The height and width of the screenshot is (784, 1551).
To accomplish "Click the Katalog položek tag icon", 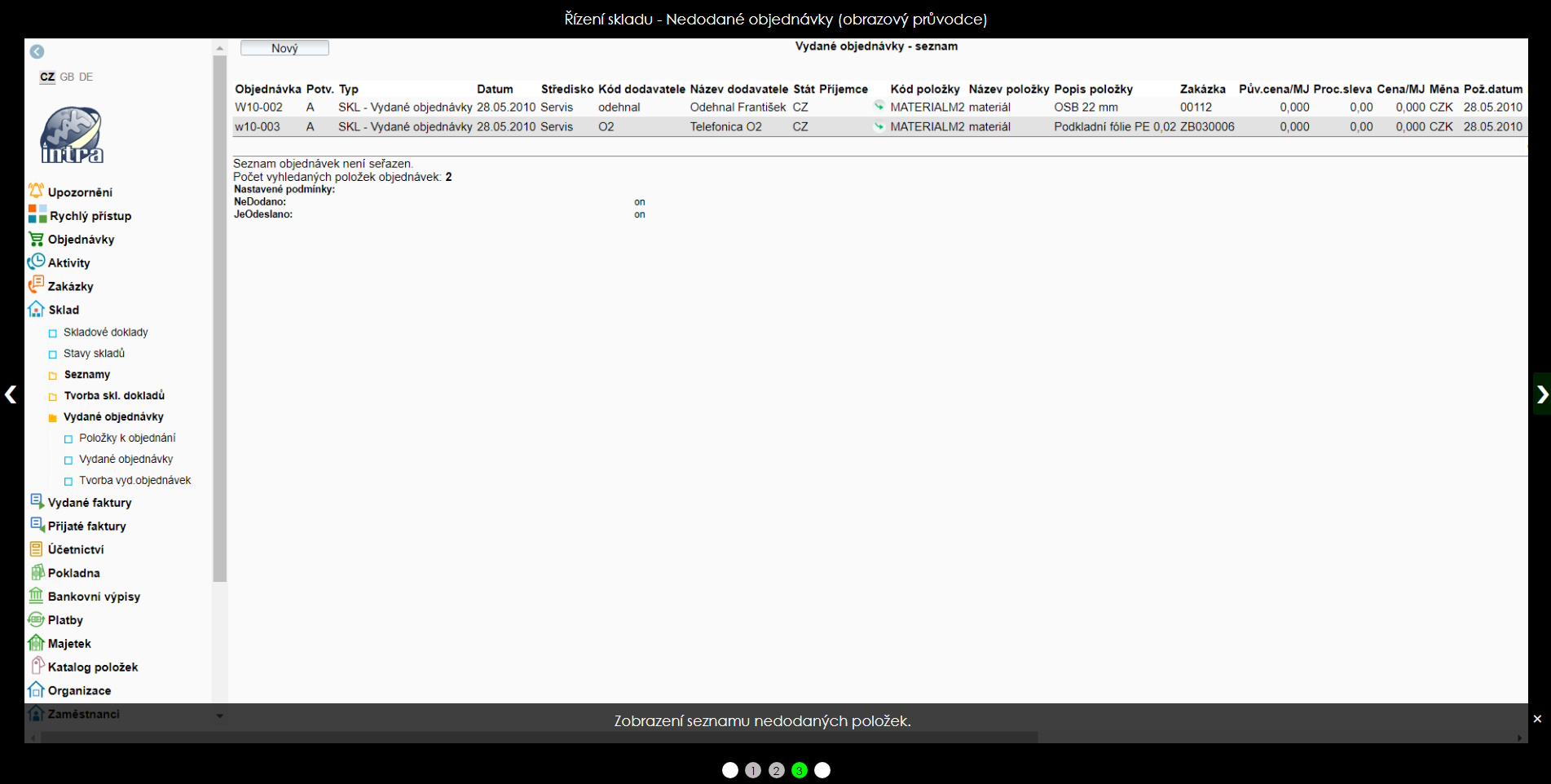I will click(36, 667).
